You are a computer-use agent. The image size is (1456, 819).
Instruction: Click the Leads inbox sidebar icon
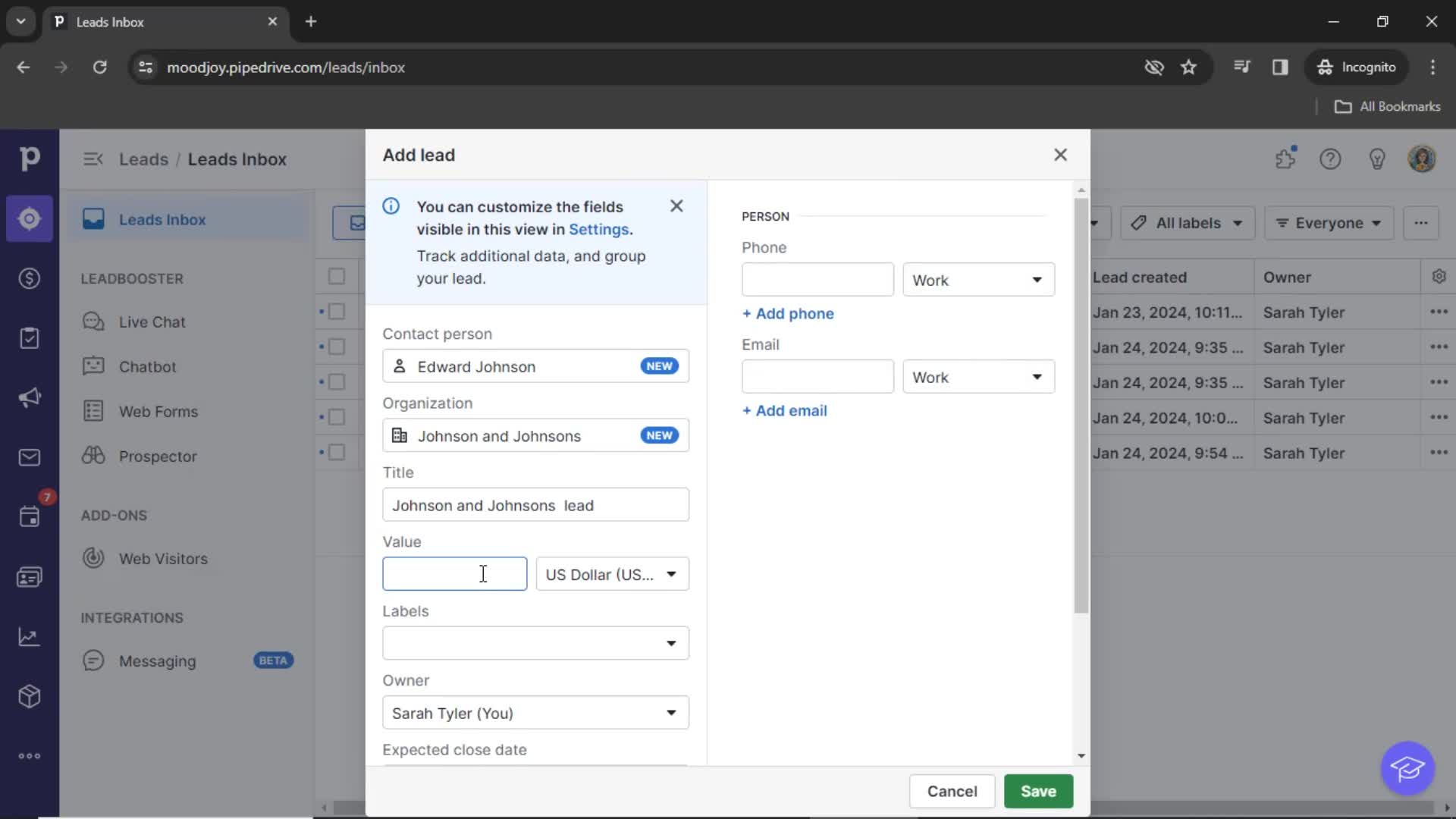click(27, 218)
